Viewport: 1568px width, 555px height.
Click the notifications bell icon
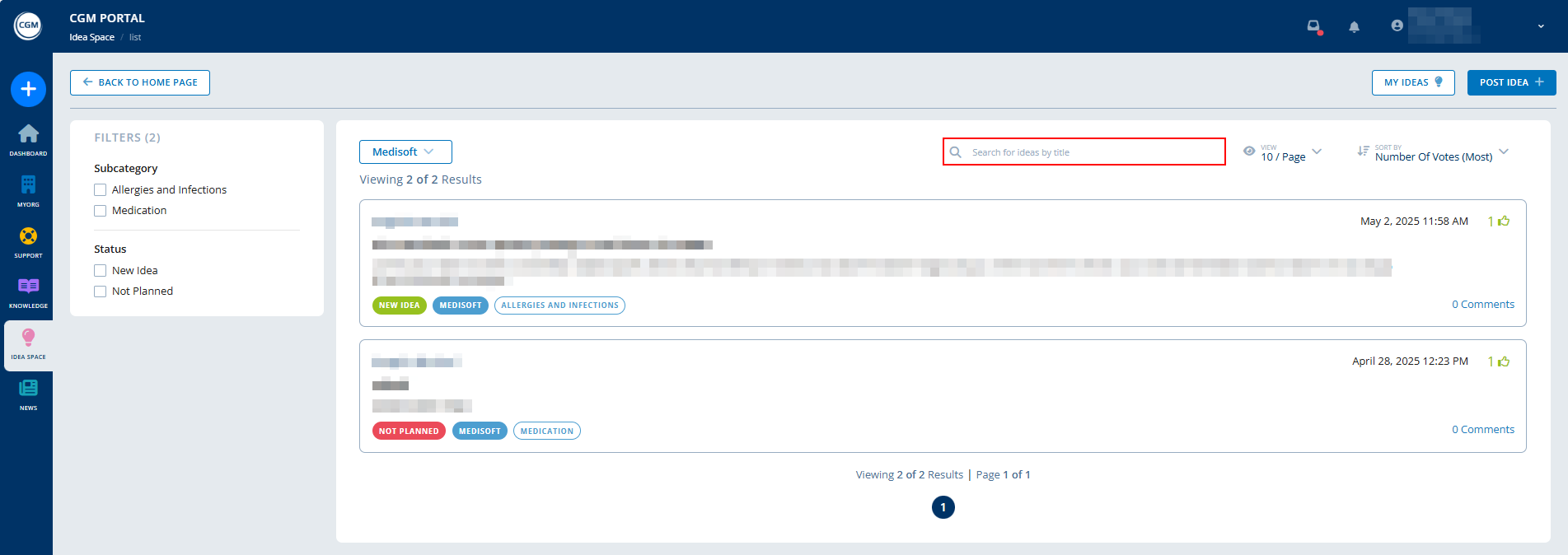[x=1354, y=26]
